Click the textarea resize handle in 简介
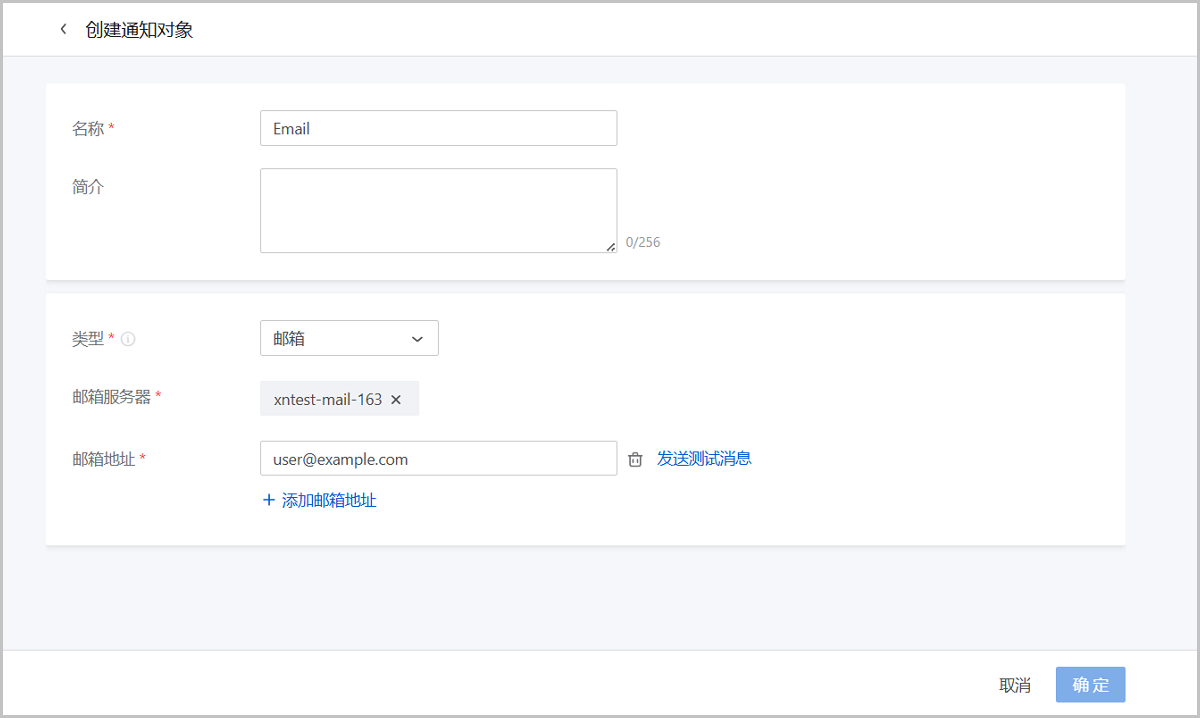The image size is (1200, 718). coord(610,246)
